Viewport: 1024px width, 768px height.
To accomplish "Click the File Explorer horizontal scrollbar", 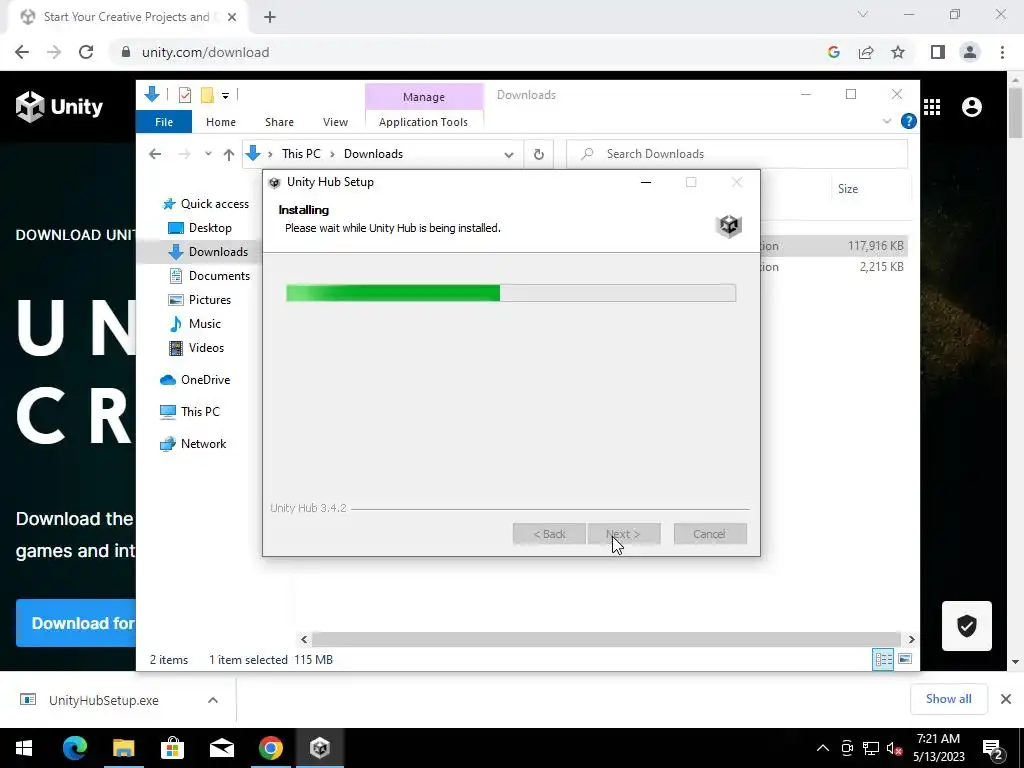I will [606, 639].
